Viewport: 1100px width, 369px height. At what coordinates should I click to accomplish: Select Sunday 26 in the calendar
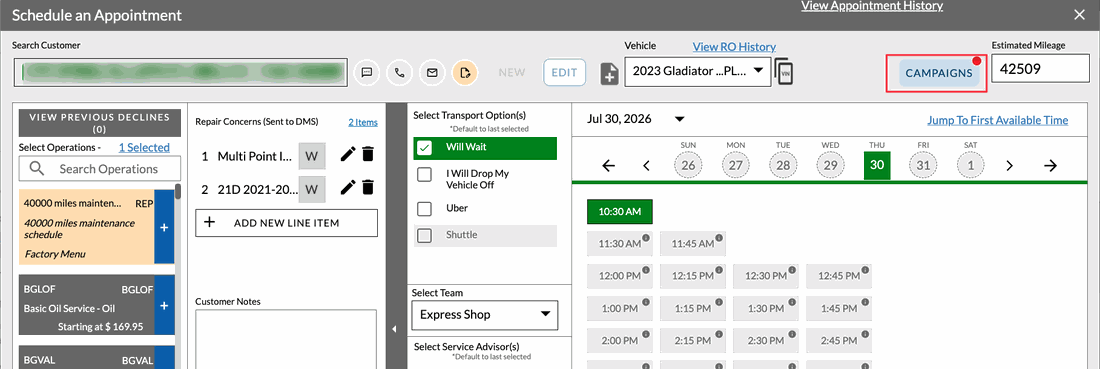click(688, 166)
